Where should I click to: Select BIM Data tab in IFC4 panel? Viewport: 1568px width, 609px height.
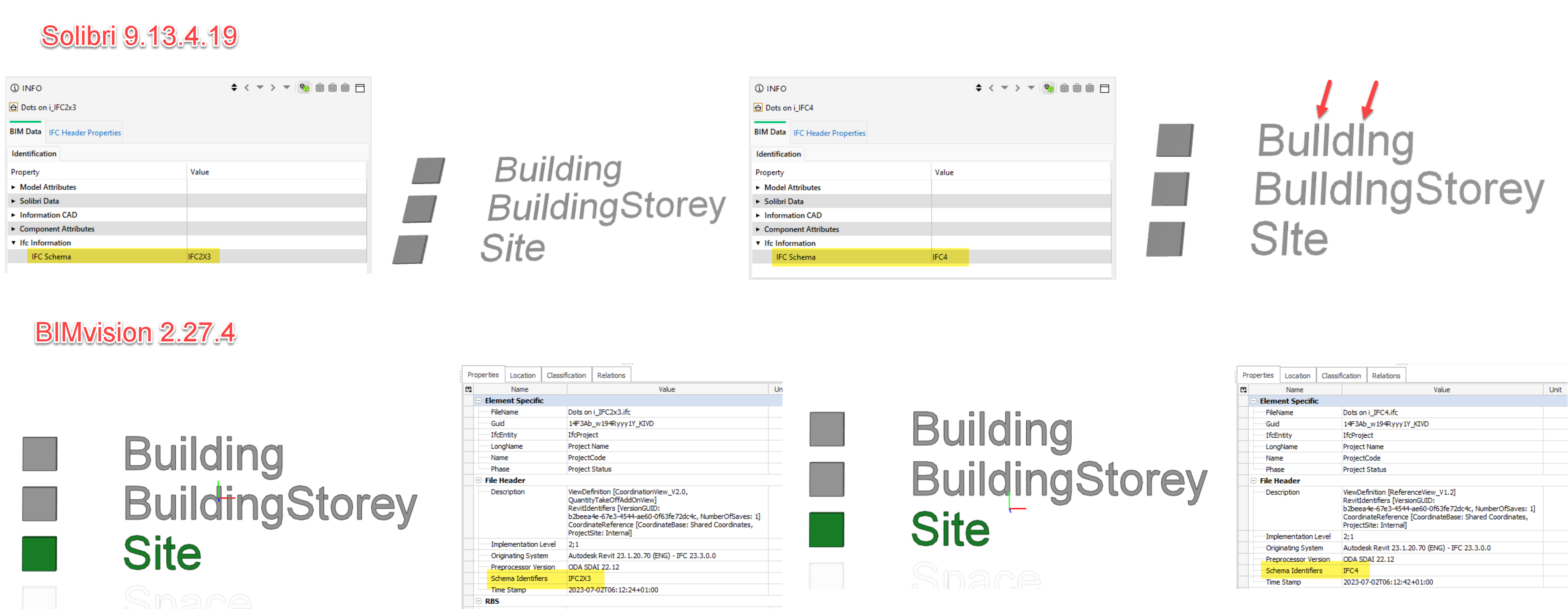click(770, 132)
